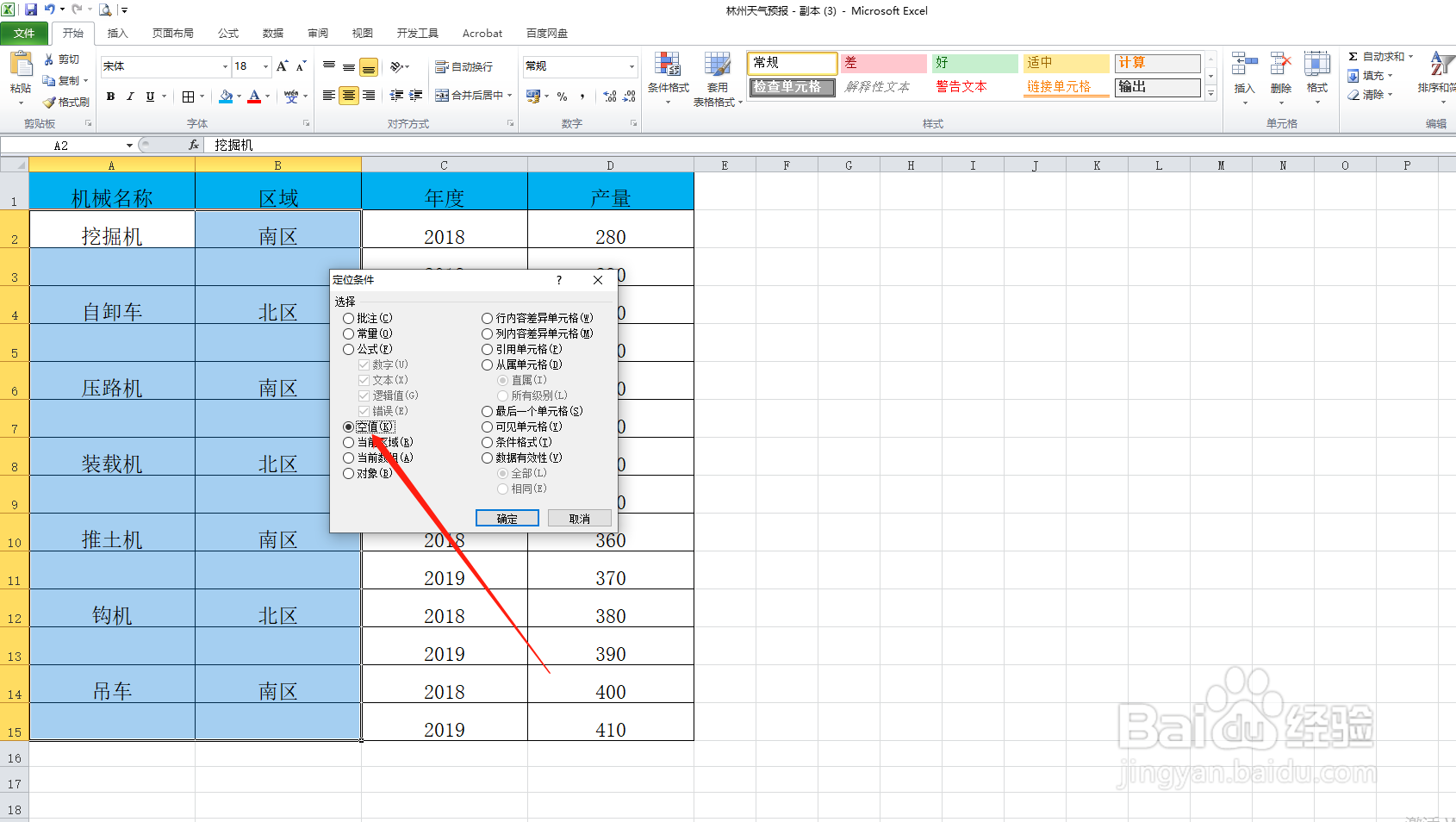Select the 空值 radio button

click(x=348, y=427)
